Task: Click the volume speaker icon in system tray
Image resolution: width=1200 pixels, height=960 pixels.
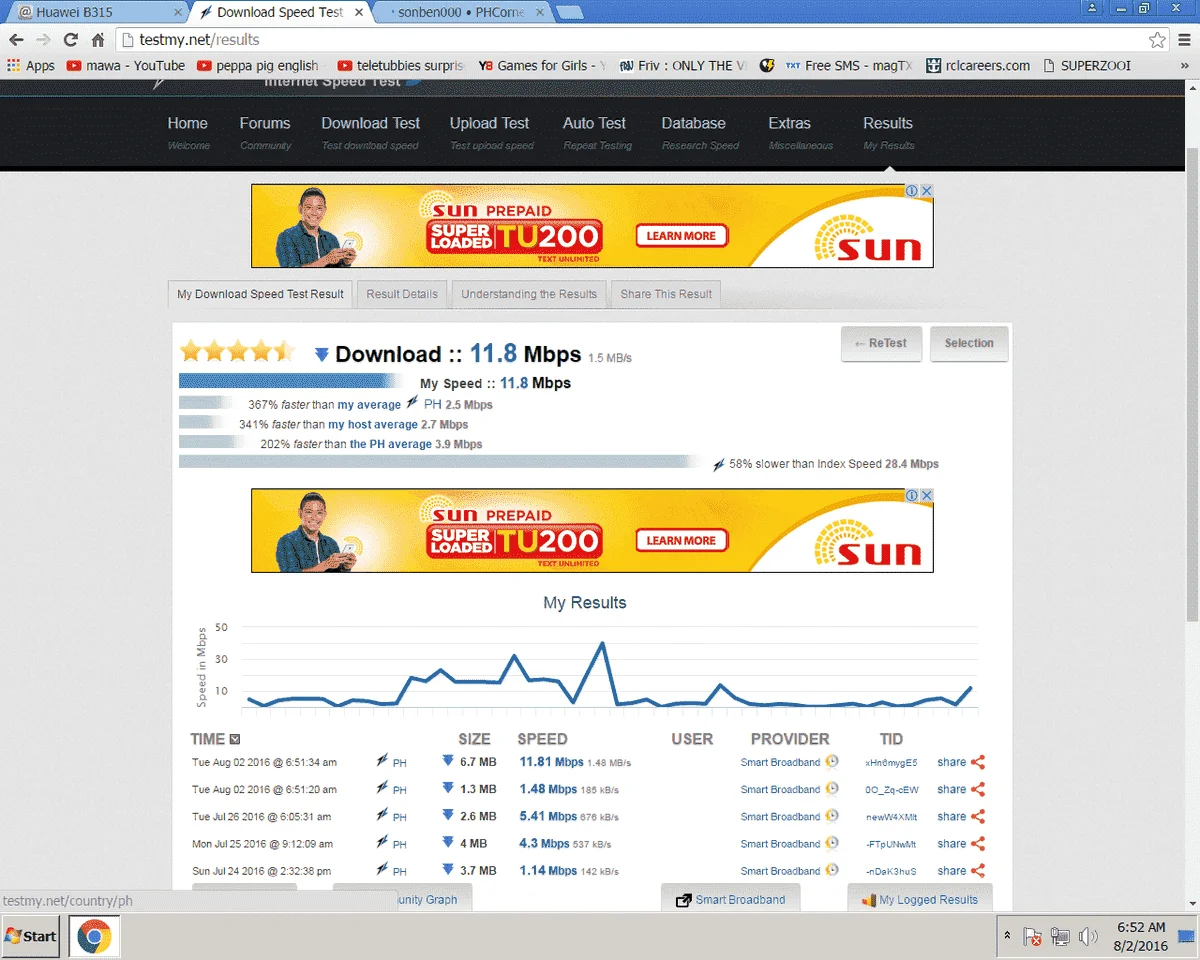Action: coord(1088,937)
